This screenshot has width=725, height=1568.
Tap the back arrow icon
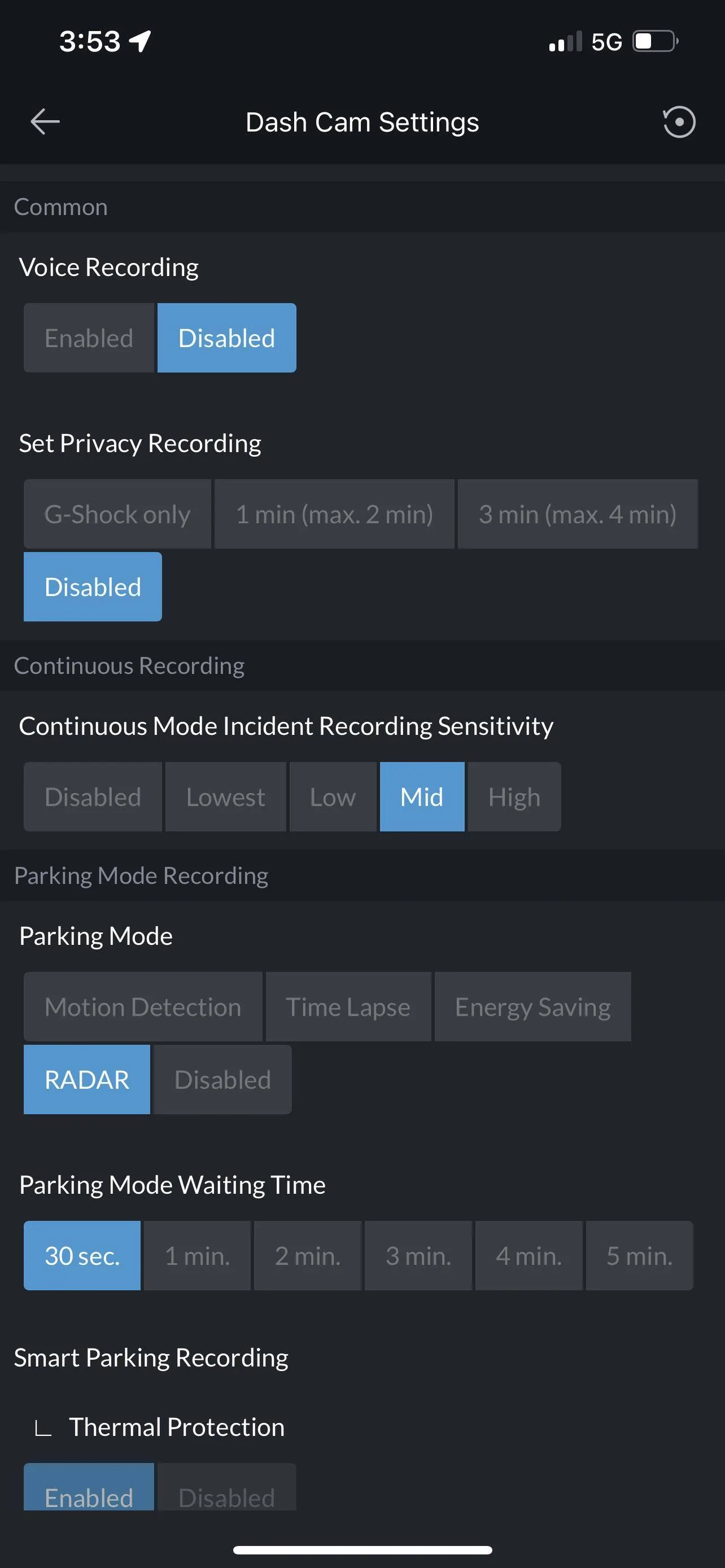(45, 122)
